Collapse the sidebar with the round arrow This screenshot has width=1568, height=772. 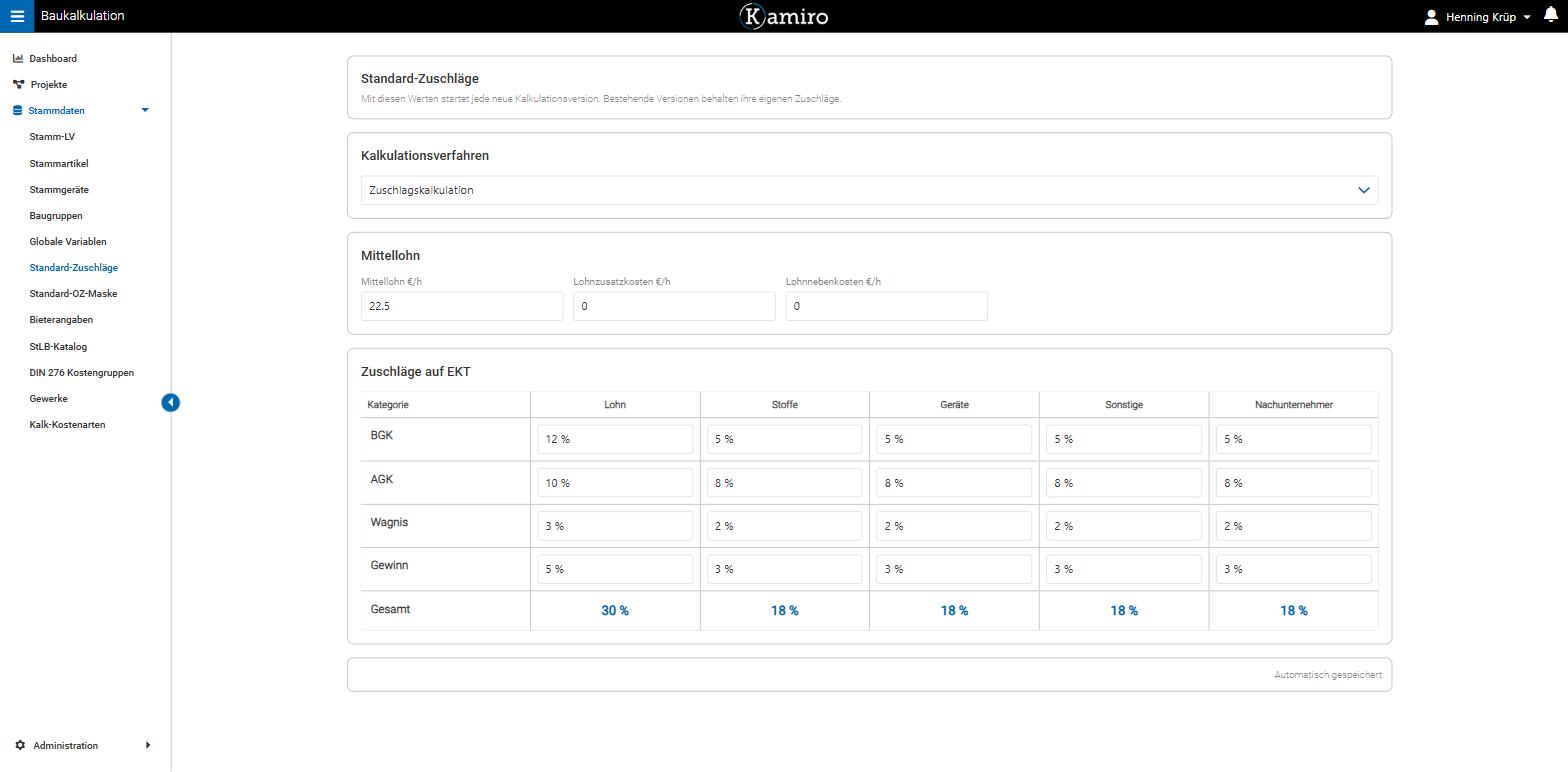pos(171,402)
